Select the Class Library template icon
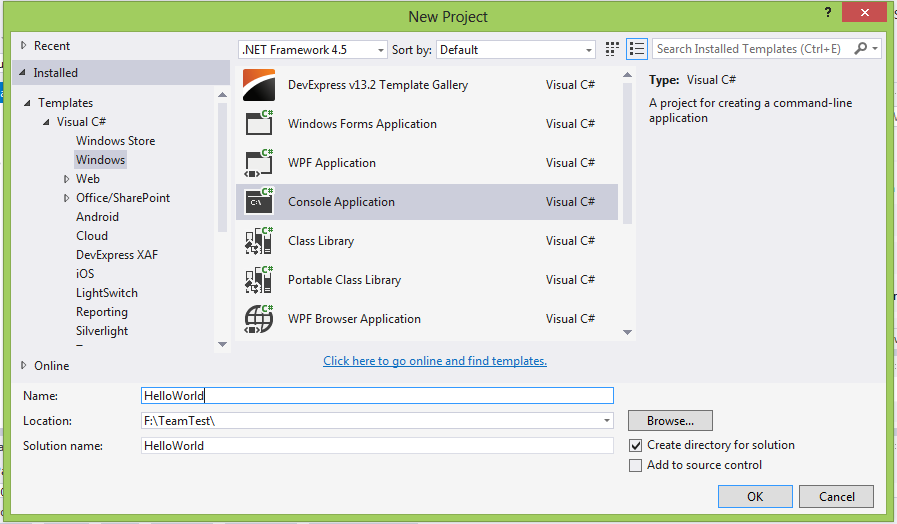 [x=259, y=240]
